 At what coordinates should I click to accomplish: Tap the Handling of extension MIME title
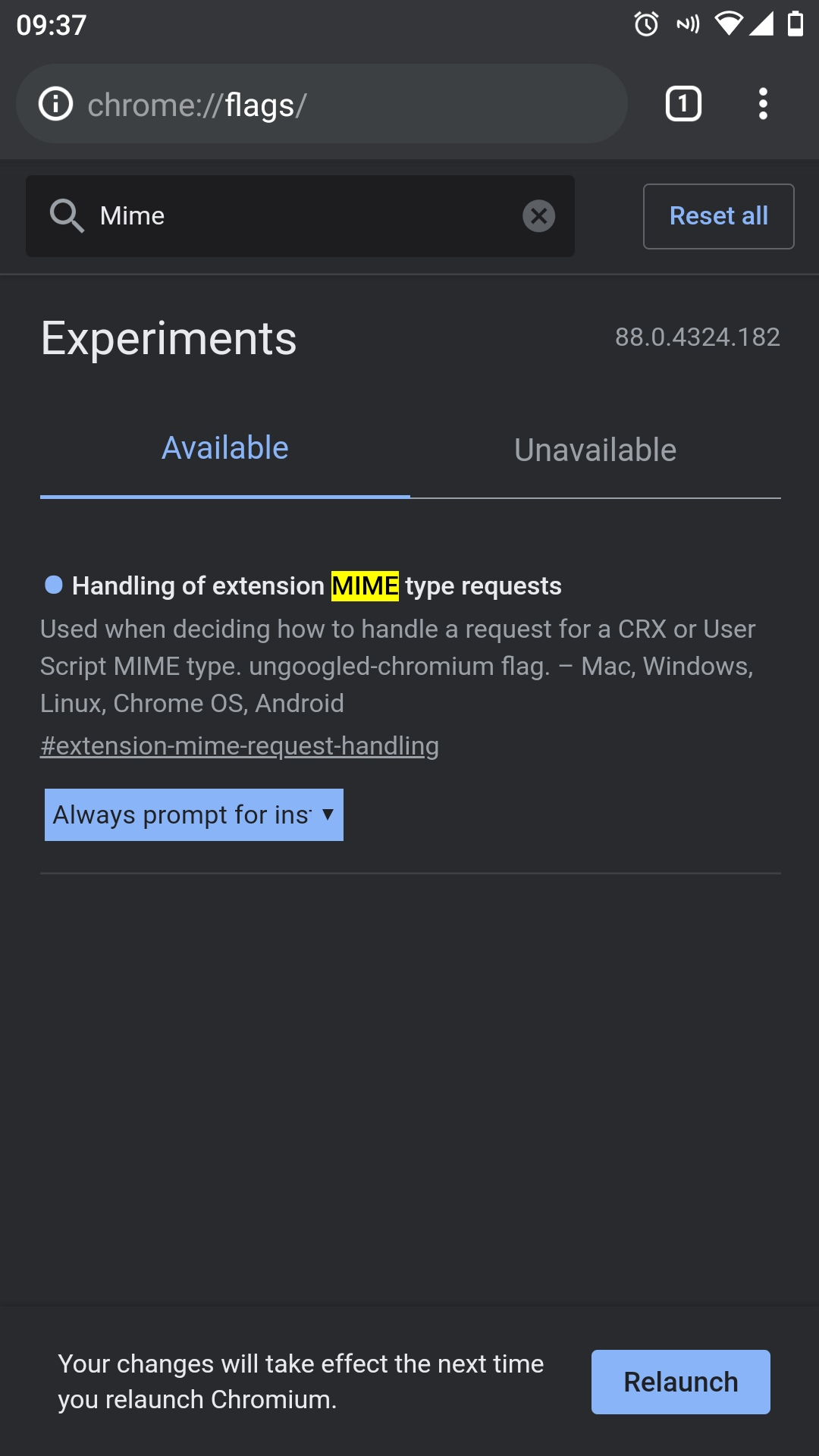(316, 586)
